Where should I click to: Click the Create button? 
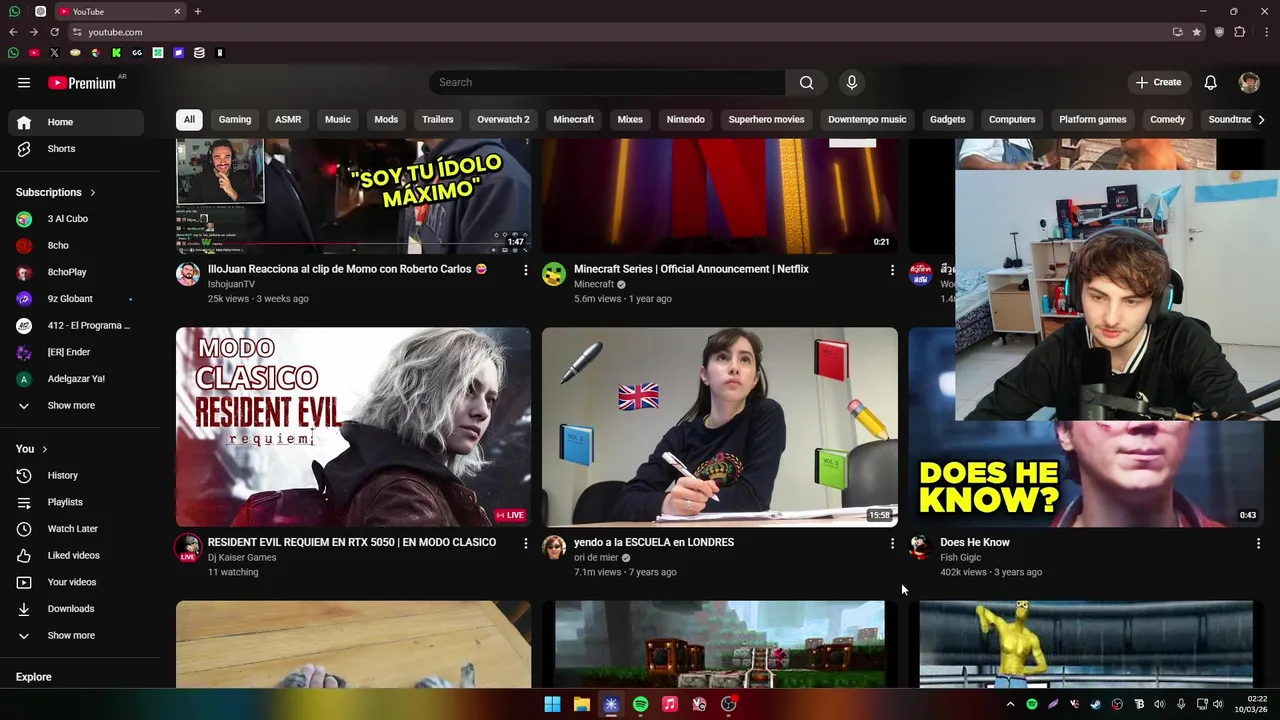coord(1158,82)
